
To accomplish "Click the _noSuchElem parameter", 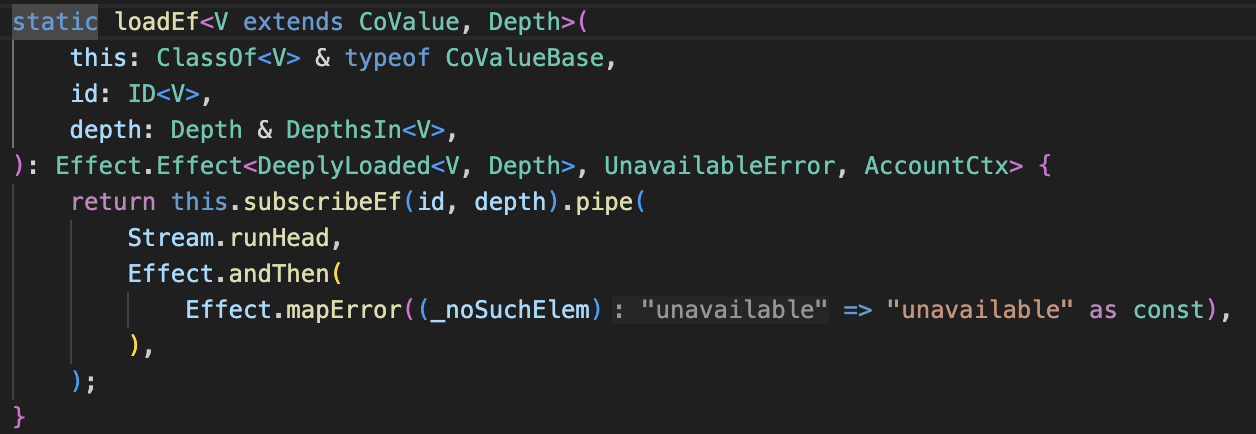I will click(534, 310).
